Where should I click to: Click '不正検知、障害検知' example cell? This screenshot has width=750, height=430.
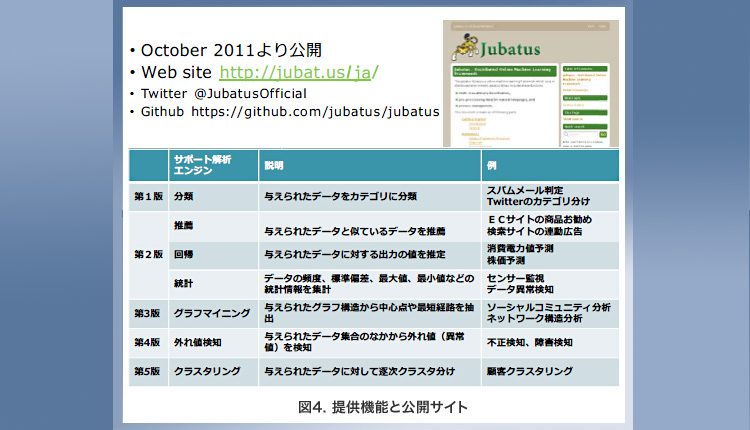[x=550, y=343]
